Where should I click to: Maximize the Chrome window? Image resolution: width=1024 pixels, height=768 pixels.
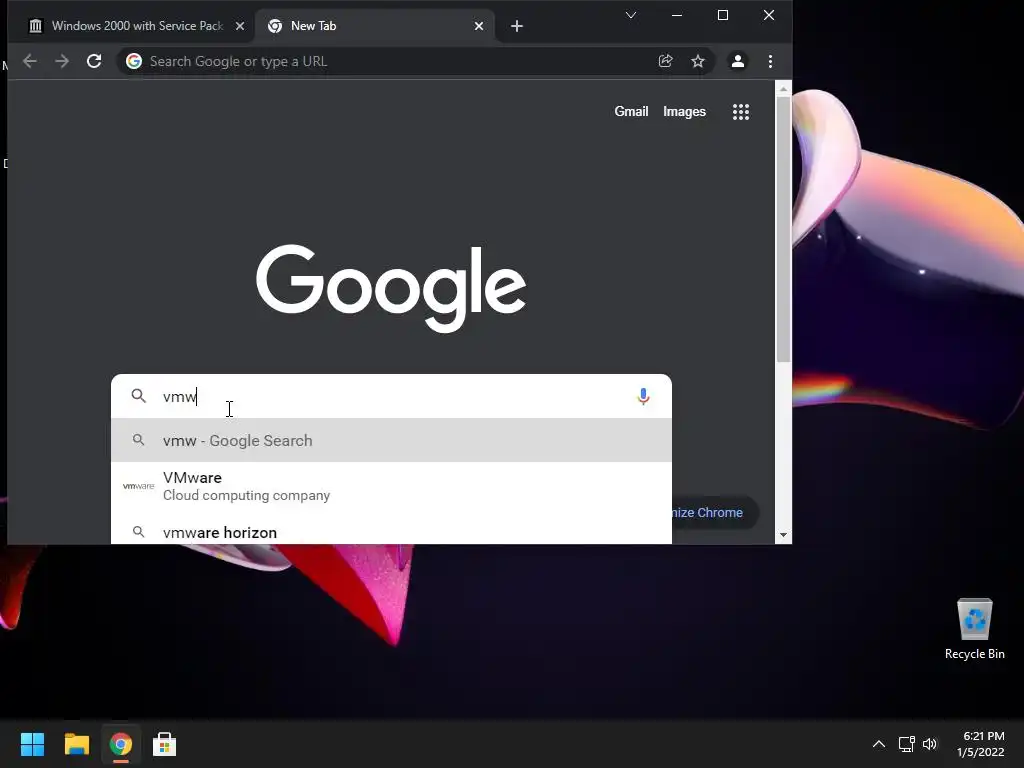(723, 15)
